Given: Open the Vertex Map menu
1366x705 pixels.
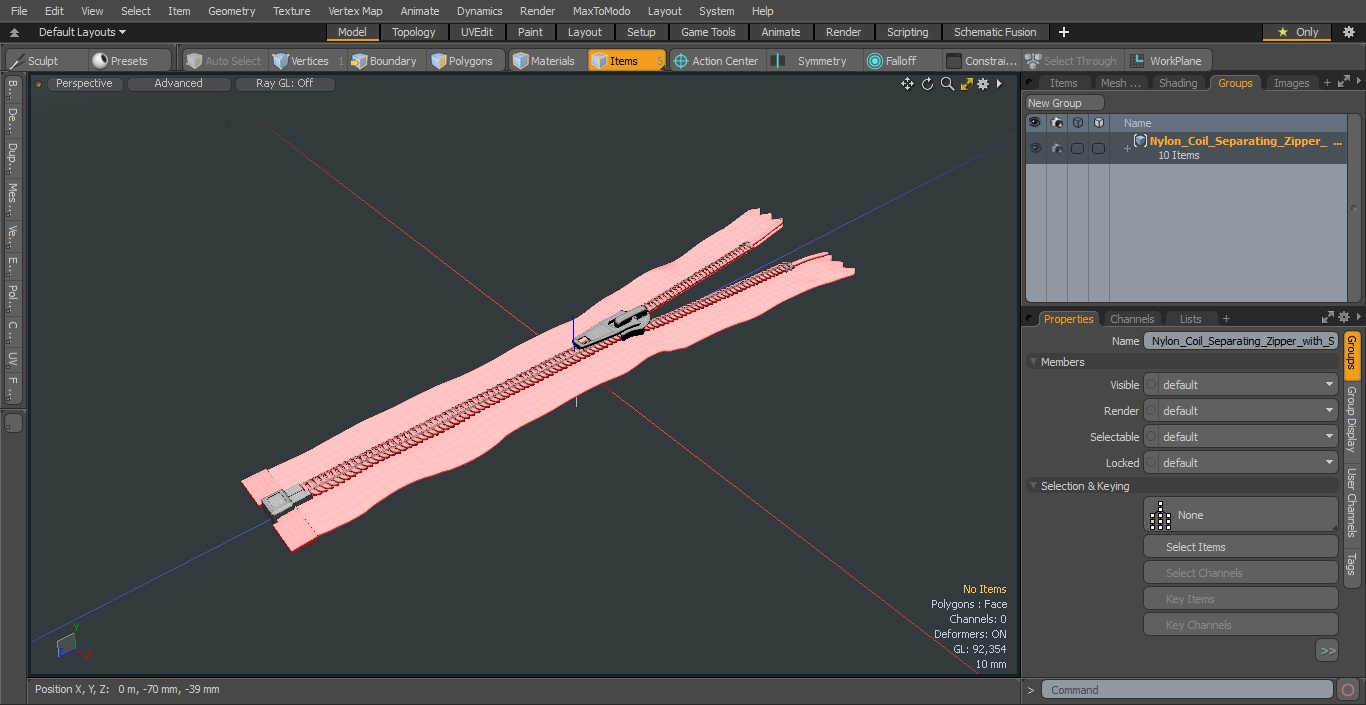Looking at the screenshot, I should (x=355, y=11).
